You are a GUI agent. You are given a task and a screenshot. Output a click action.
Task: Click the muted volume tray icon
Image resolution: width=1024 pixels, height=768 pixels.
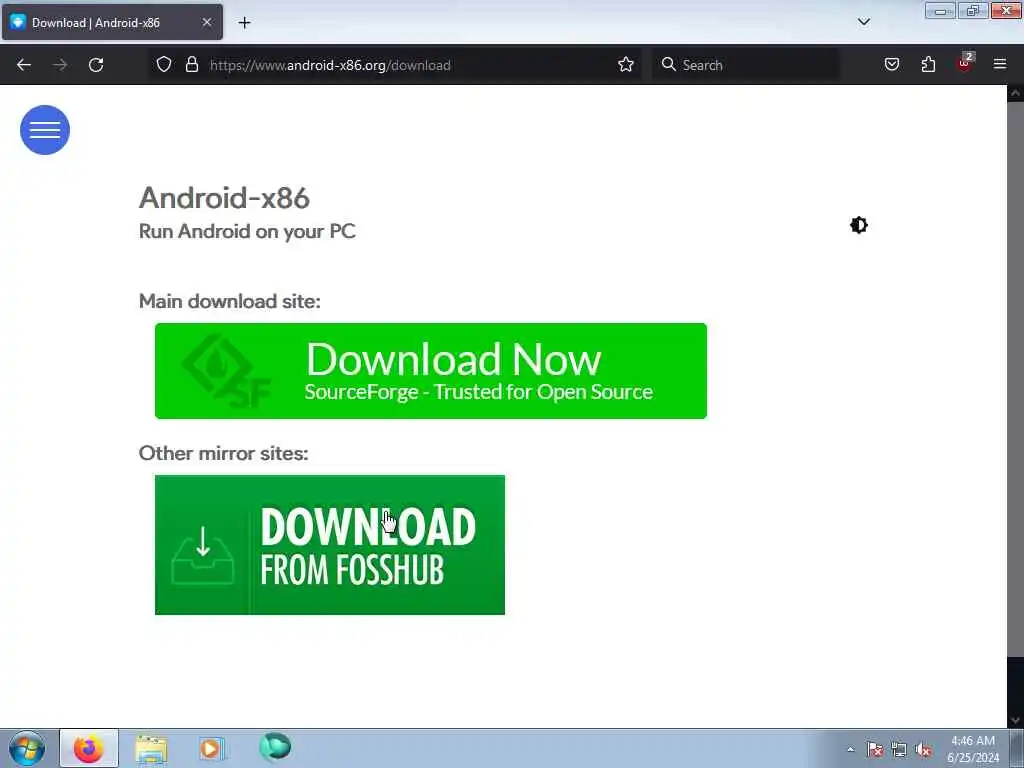tap(923, 750)
